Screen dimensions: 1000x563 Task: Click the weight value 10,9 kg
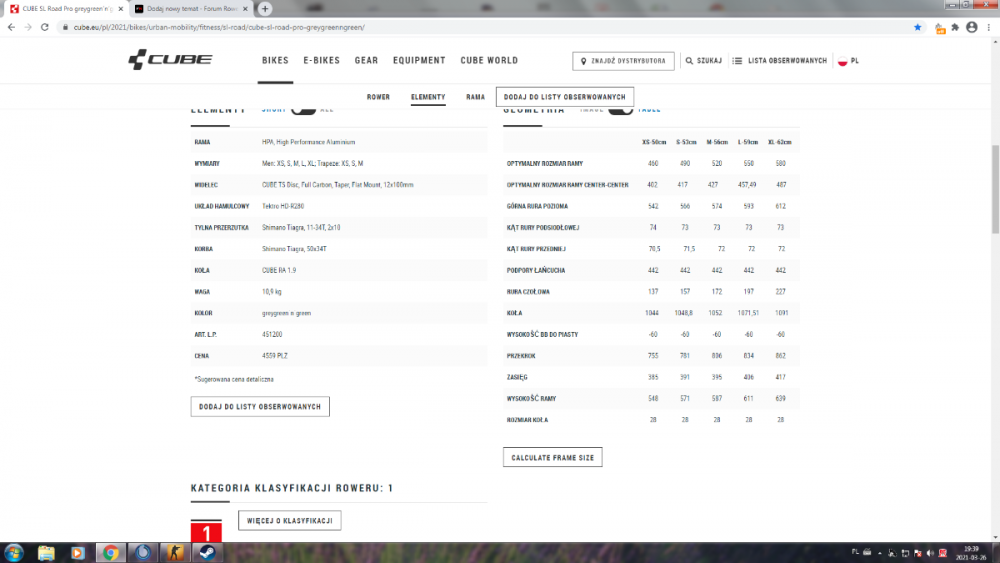(272, 291)
